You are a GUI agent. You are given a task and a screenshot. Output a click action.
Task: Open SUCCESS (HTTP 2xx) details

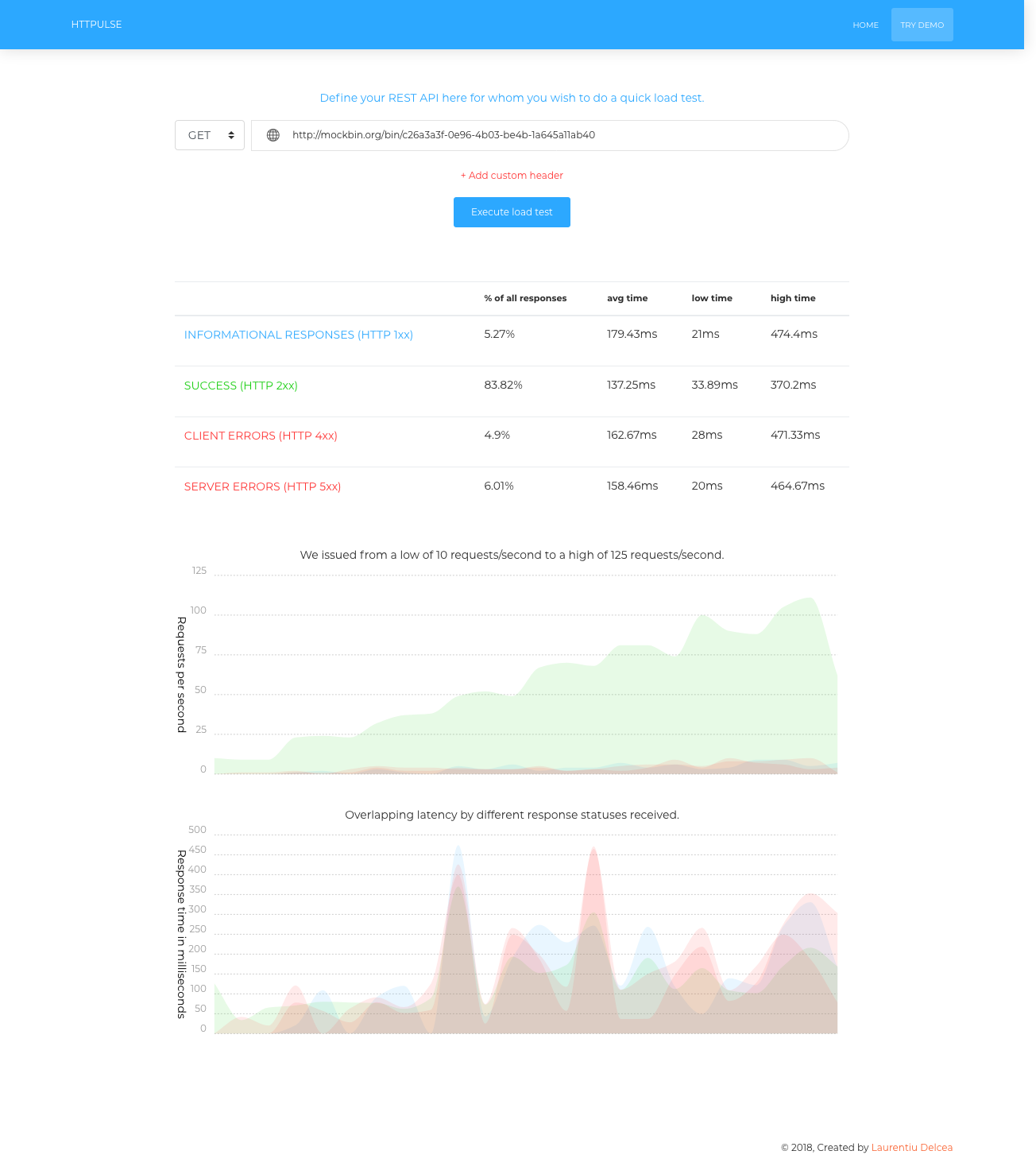click(241, 386)
